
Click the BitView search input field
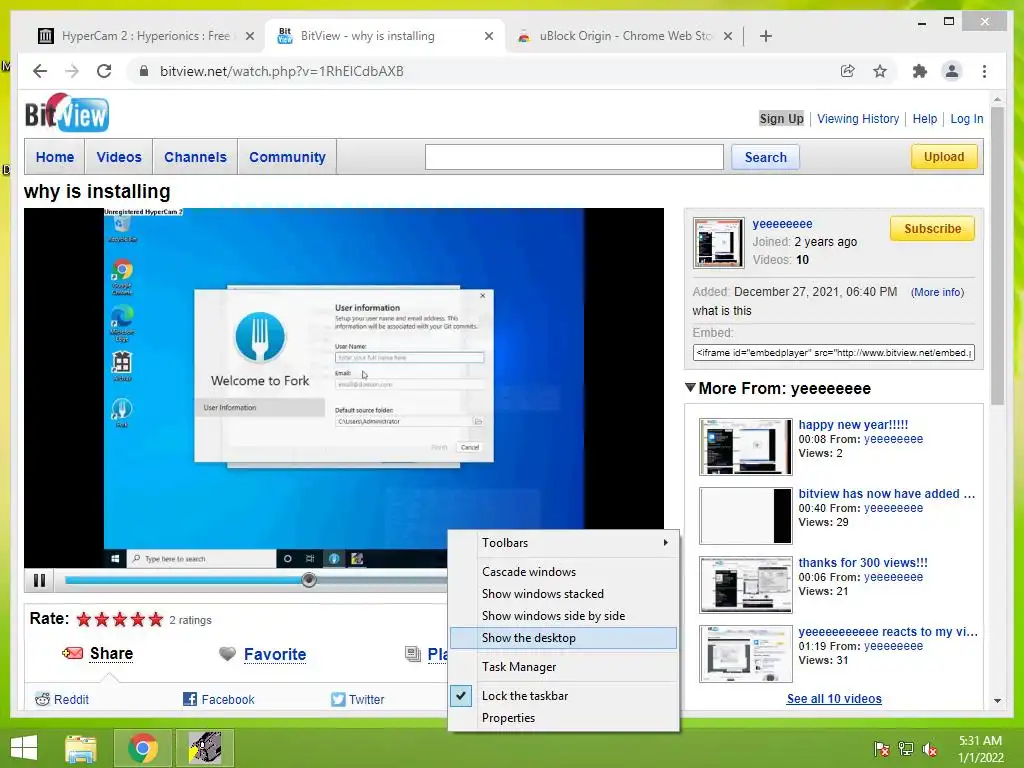pyautogui.click(x=574, y=157)
